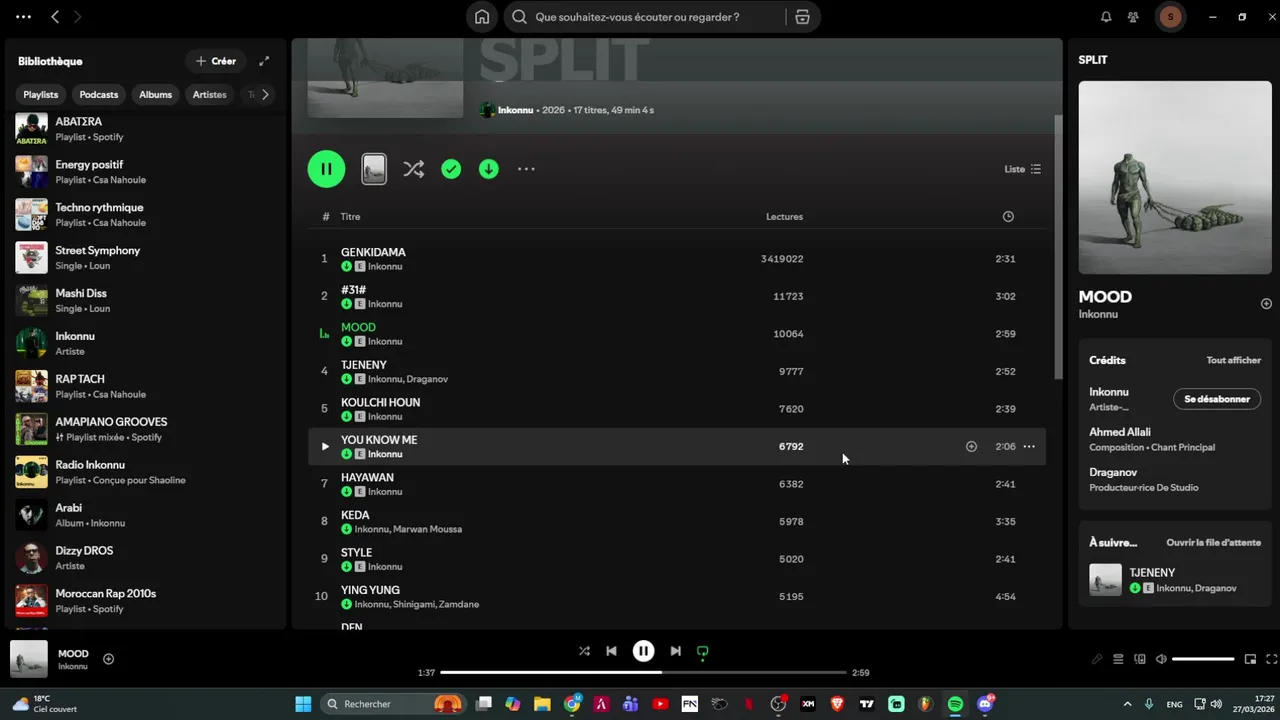The width and height of the screenshot is (1280, 720).
Task: Click the SPLIT album art in the right panel
Action: (x=1175, y=178)
